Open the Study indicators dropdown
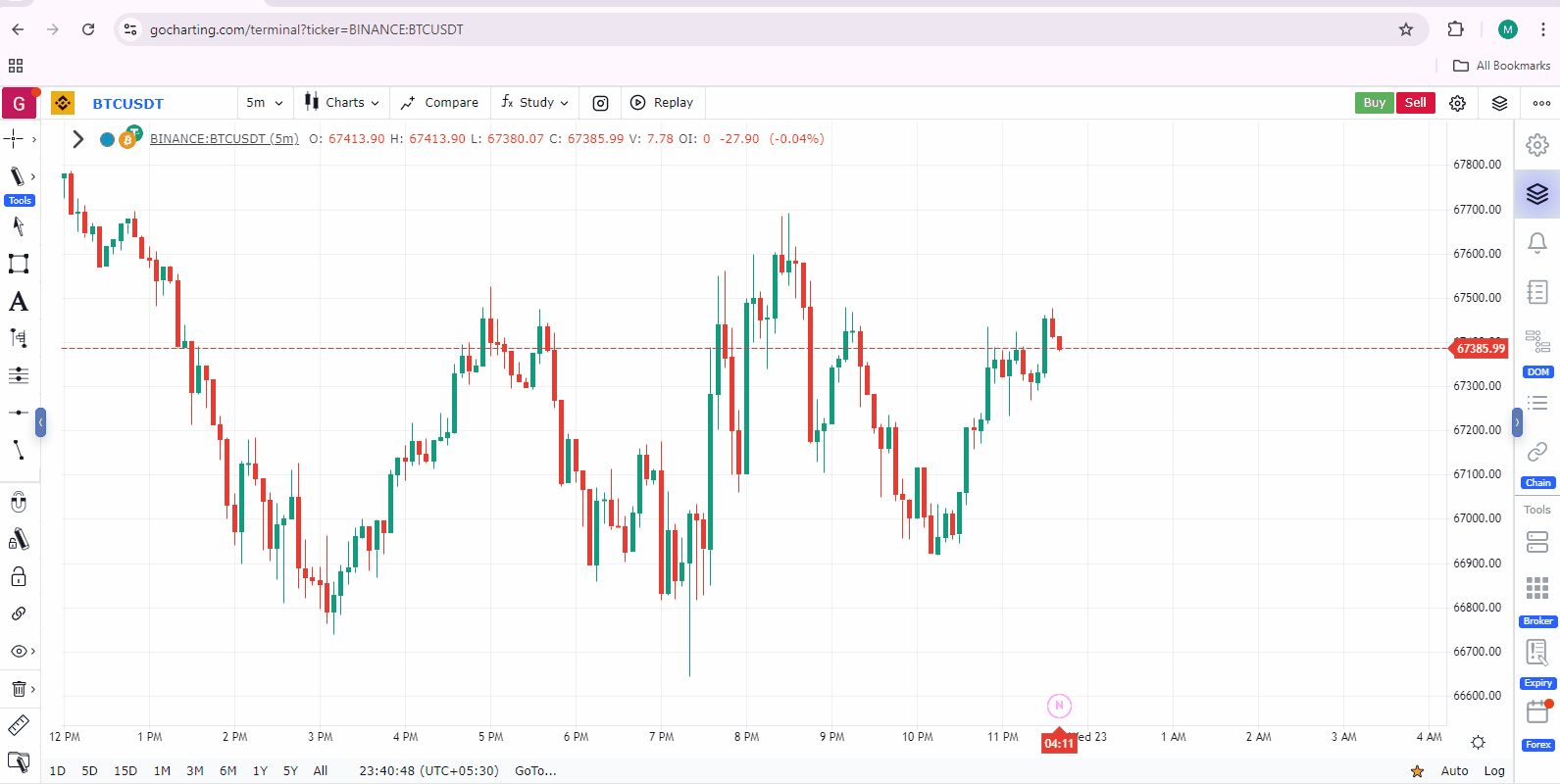This screenshot has height=784, width=1560. pos(534,103)
